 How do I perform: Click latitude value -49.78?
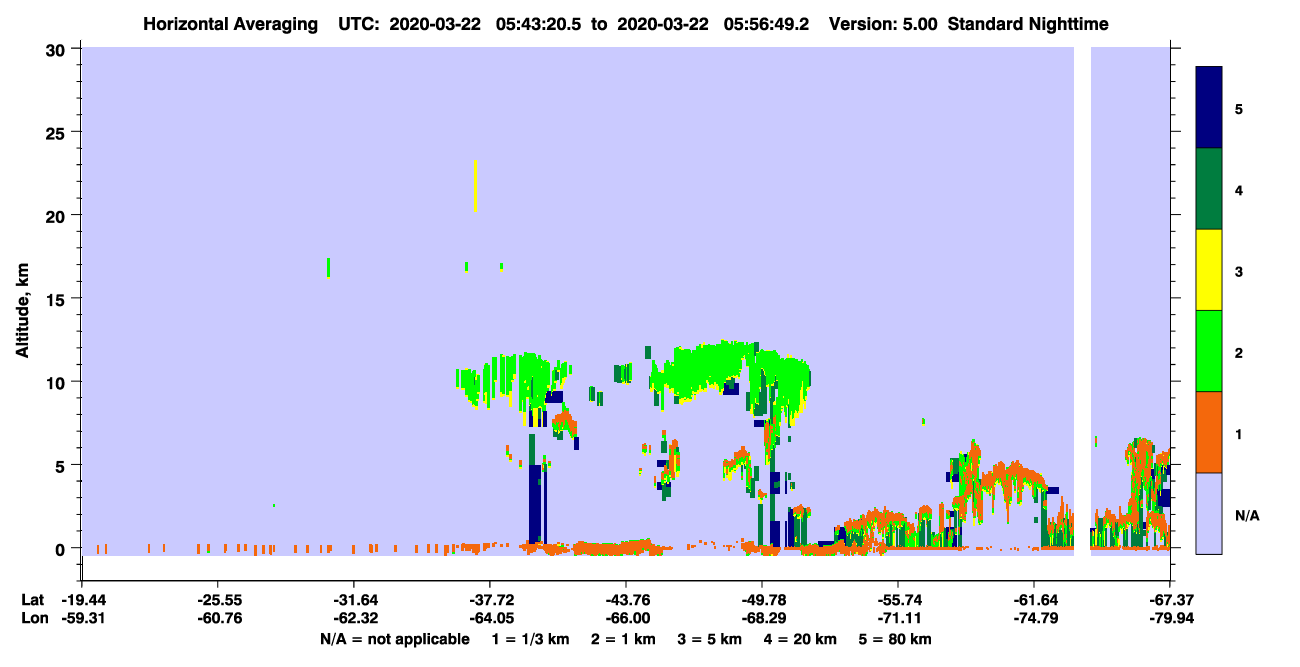(762, 600)
